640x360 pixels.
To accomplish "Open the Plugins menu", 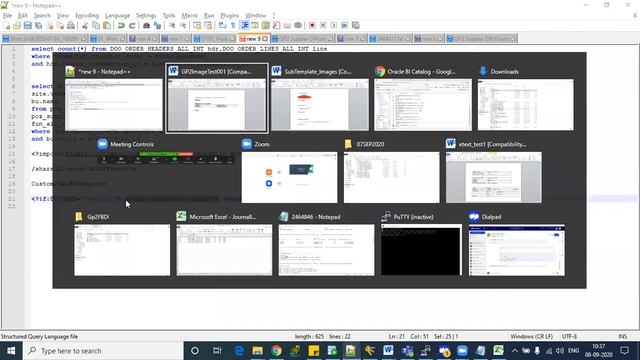I will (229, 16).
